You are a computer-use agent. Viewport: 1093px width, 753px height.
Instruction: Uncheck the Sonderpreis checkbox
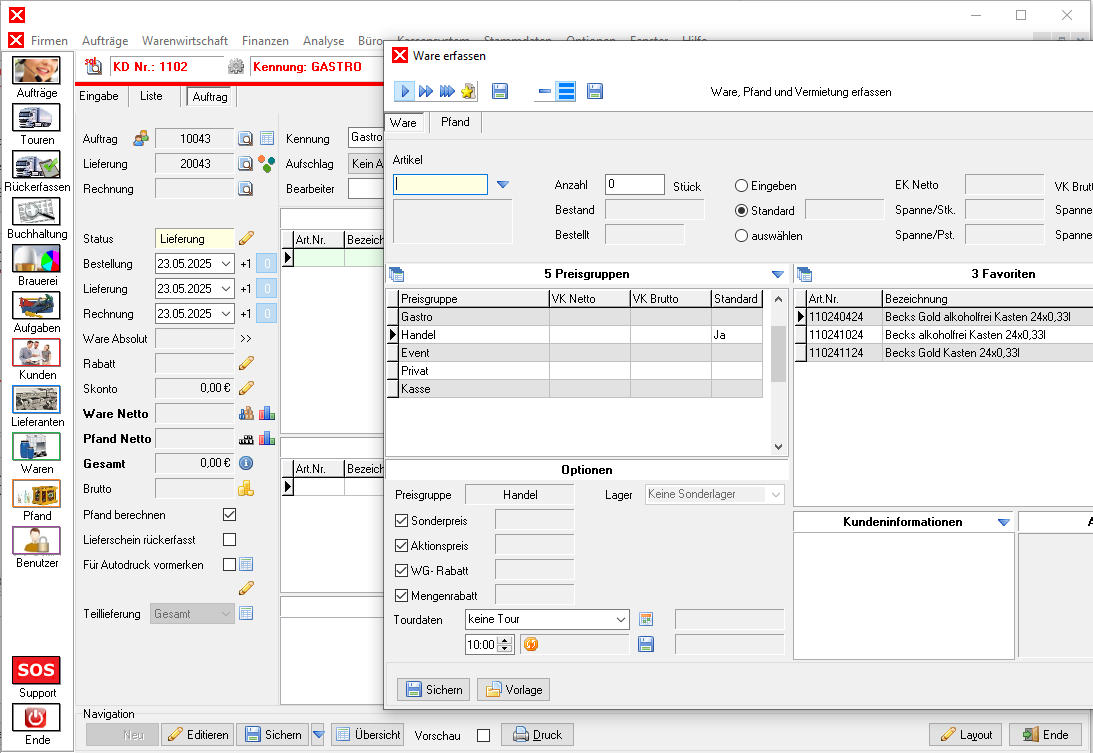[402, 521]
